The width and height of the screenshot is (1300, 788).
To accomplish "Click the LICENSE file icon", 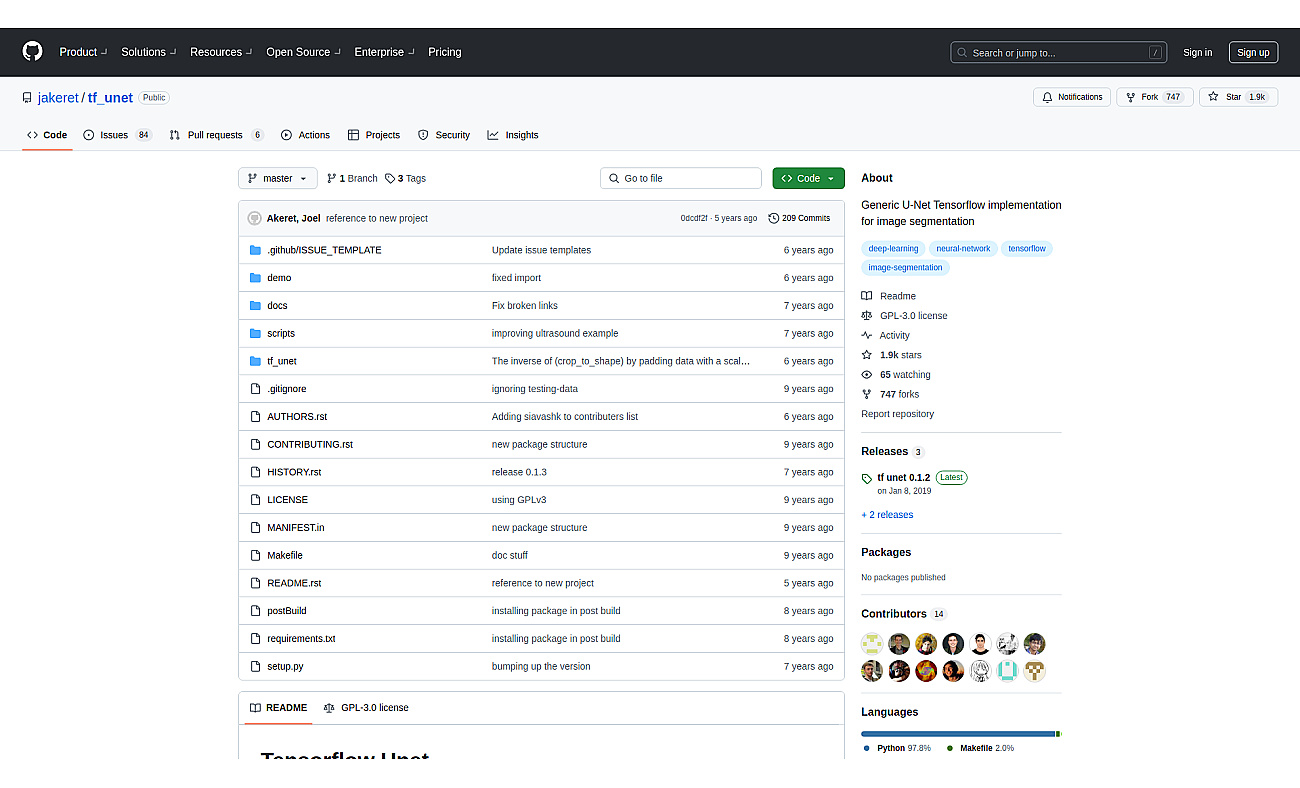I will (255, 500).
